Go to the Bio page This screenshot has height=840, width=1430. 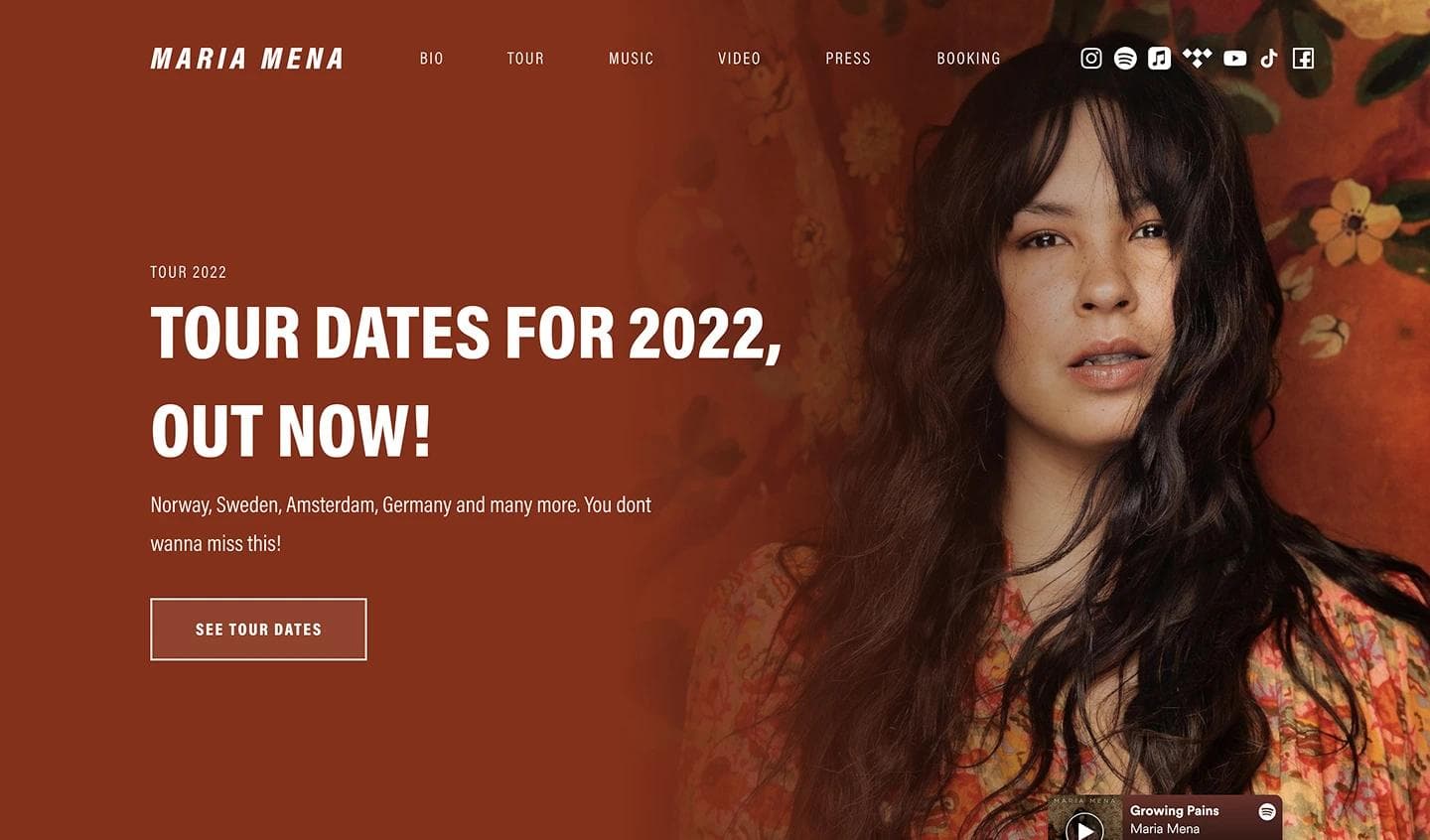point(432,59)
